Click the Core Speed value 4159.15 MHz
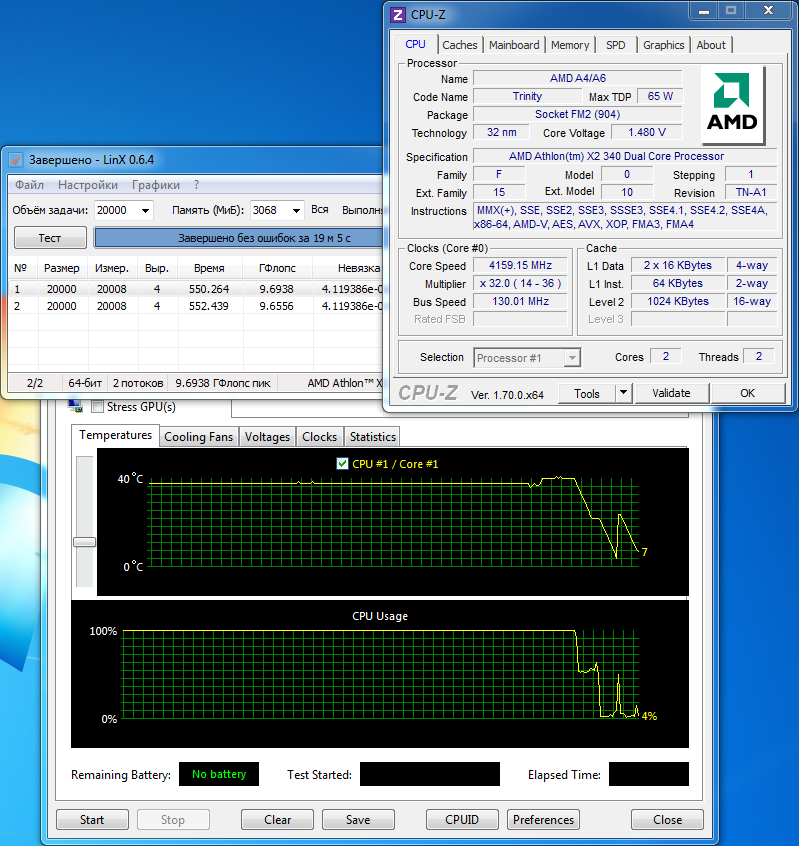 [520, 265]
